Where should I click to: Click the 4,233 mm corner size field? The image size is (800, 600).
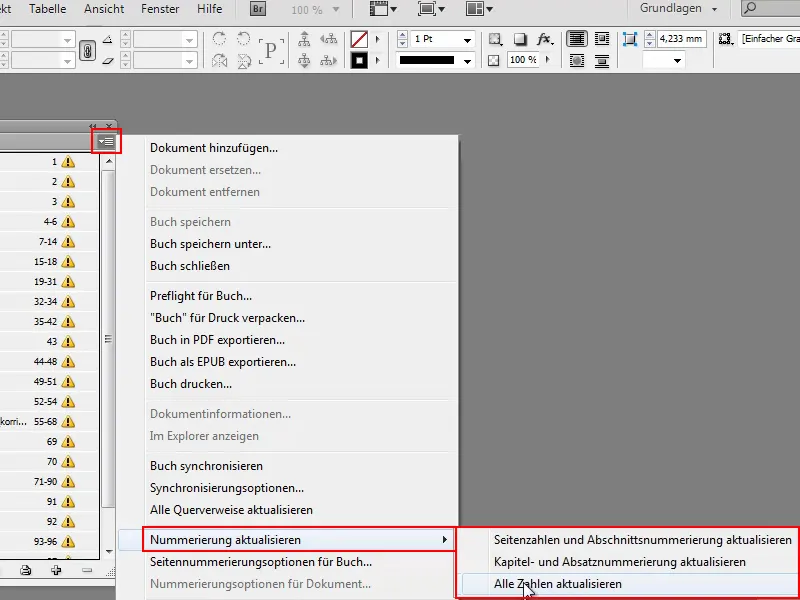(x=682, y=39)
